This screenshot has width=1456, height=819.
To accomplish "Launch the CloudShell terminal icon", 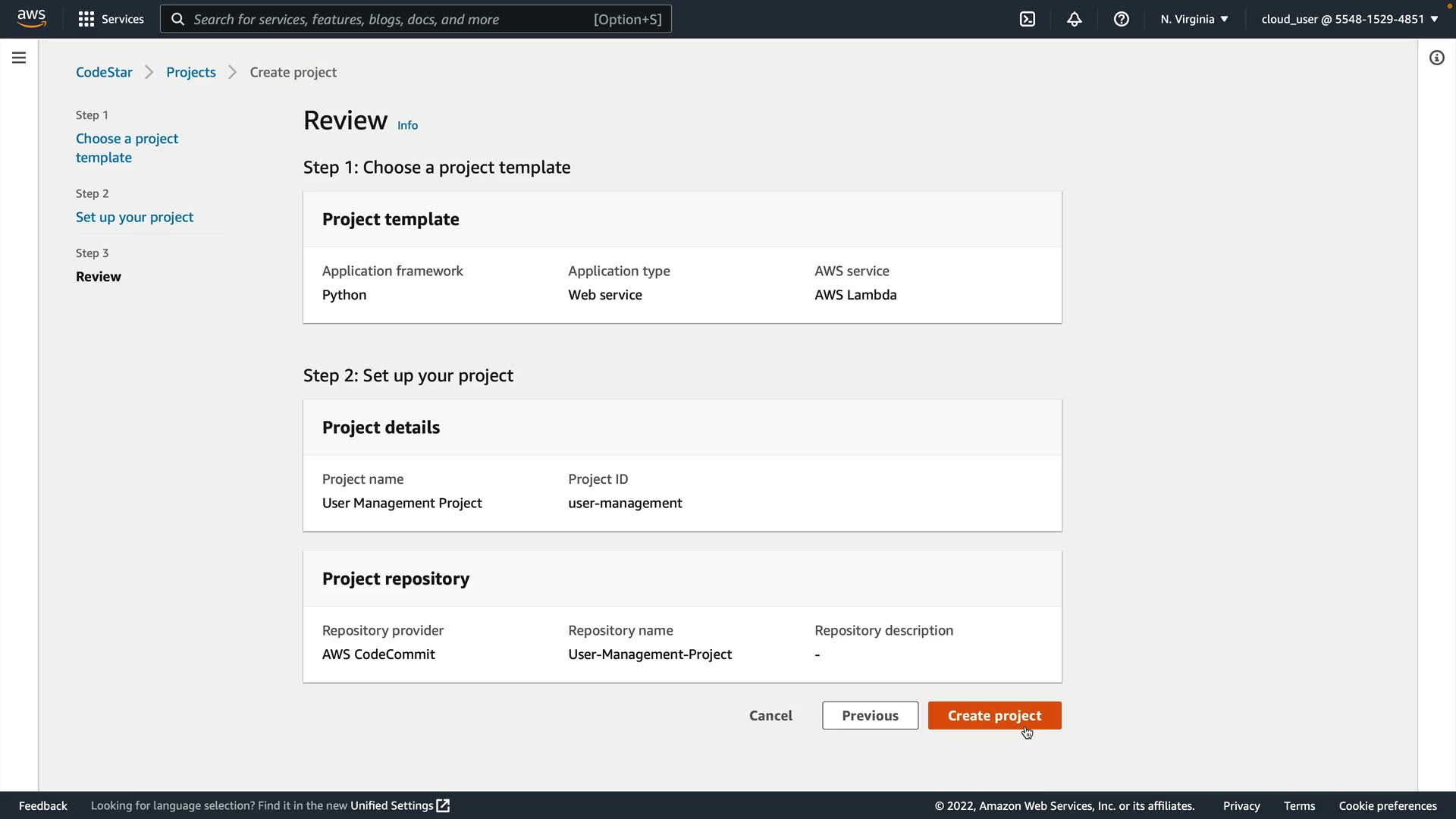I will 1027,19.
